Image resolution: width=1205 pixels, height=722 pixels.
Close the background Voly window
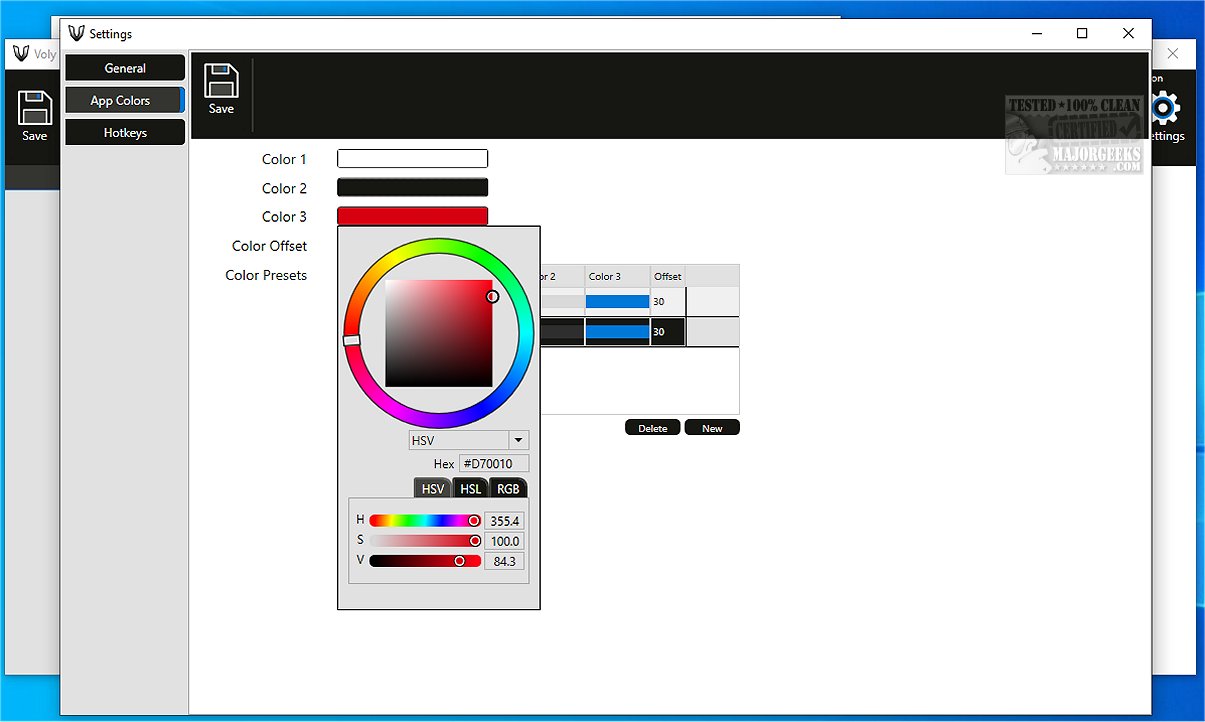pos(1173,53)
